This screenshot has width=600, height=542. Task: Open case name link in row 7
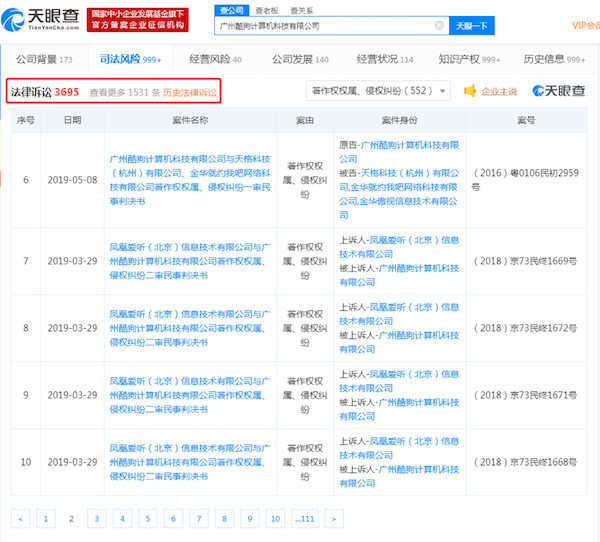pos(190,261)
